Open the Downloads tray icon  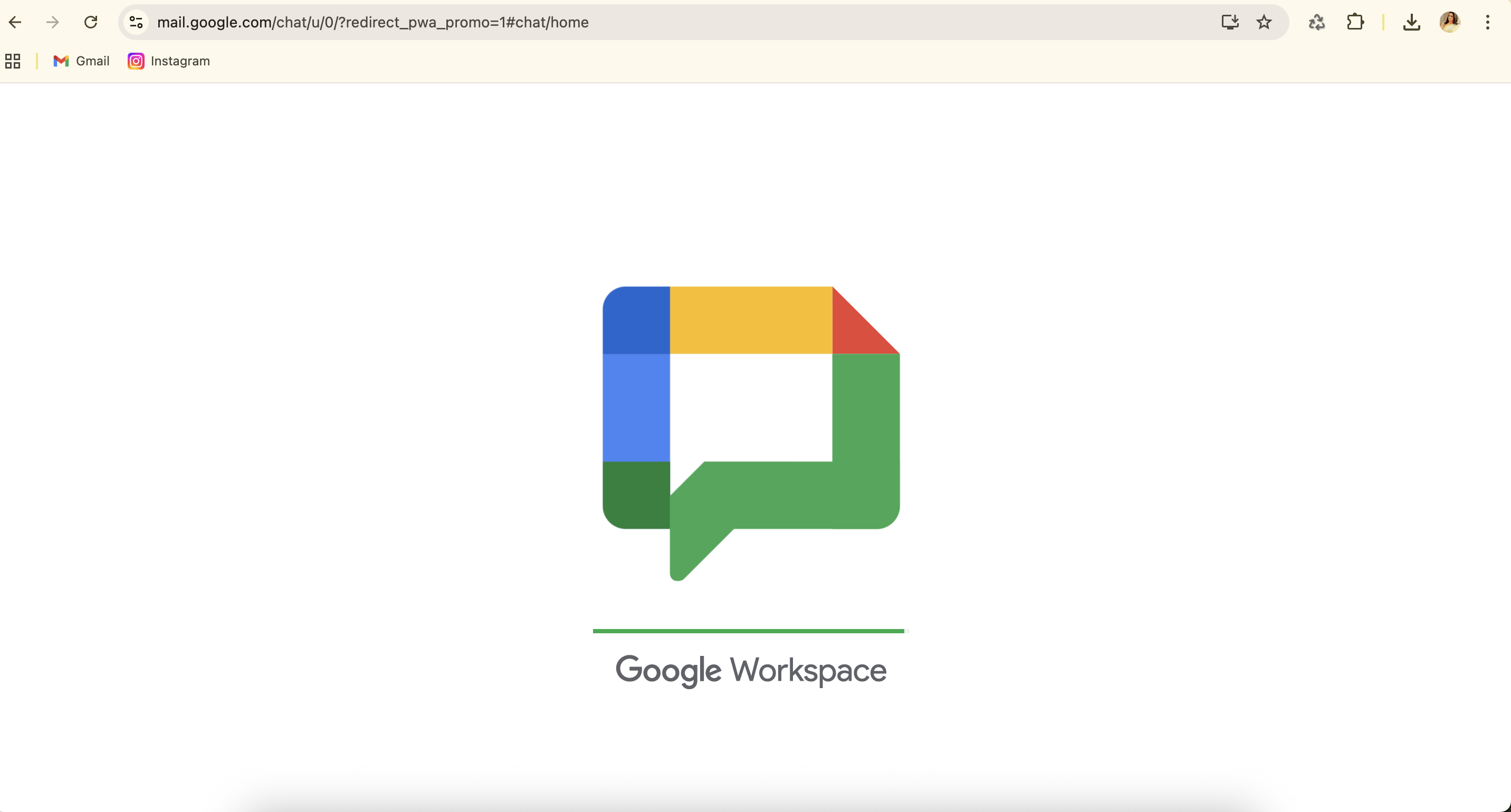coord(1411,22)
